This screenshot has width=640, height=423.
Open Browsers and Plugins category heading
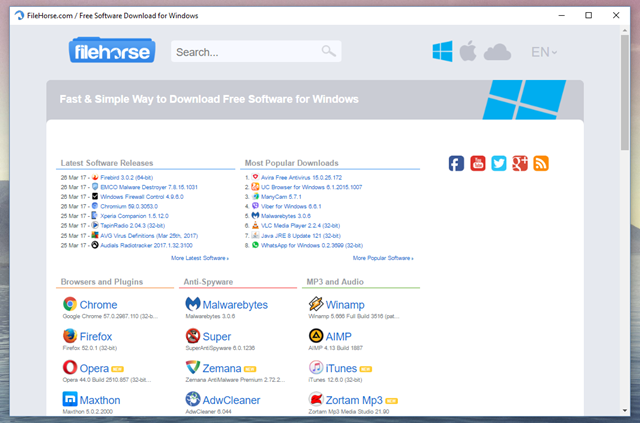pos(102,282)
